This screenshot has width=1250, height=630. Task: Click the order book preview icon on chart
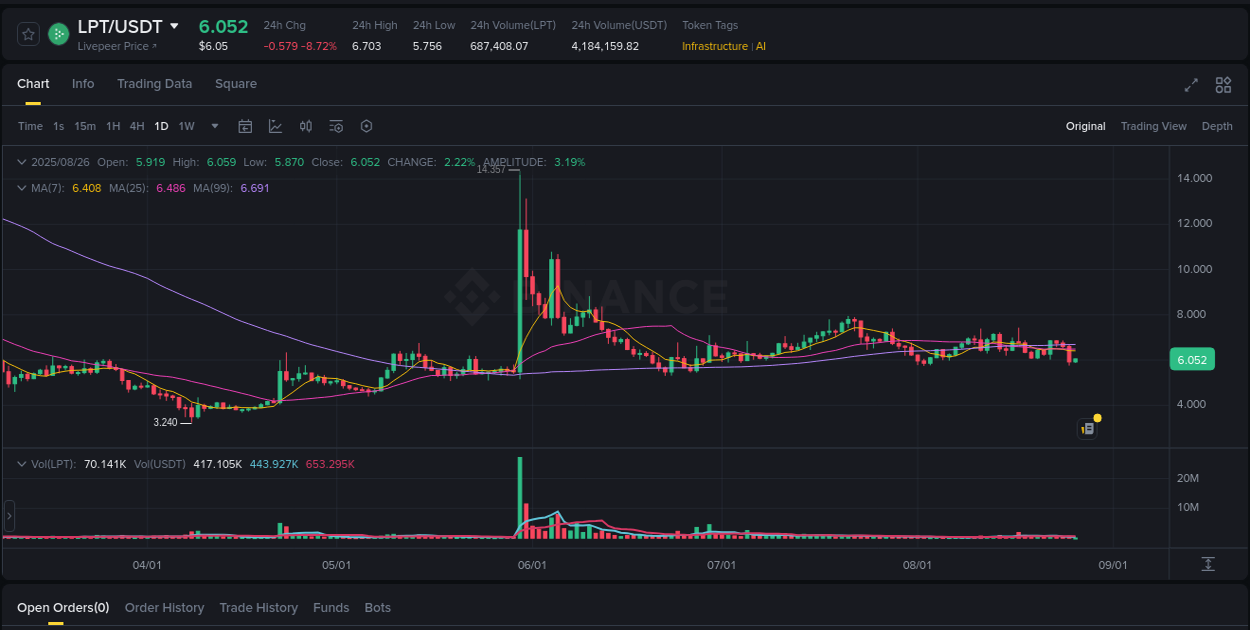click(x=1087, y=427)
